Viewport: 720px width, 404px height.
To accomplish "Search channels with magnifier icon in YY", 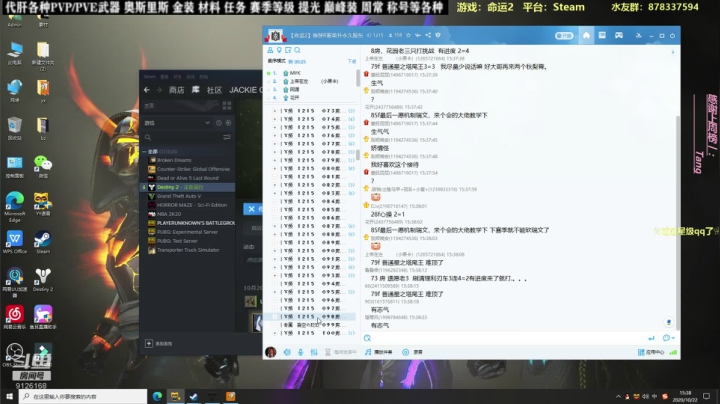I will [297, 50].
